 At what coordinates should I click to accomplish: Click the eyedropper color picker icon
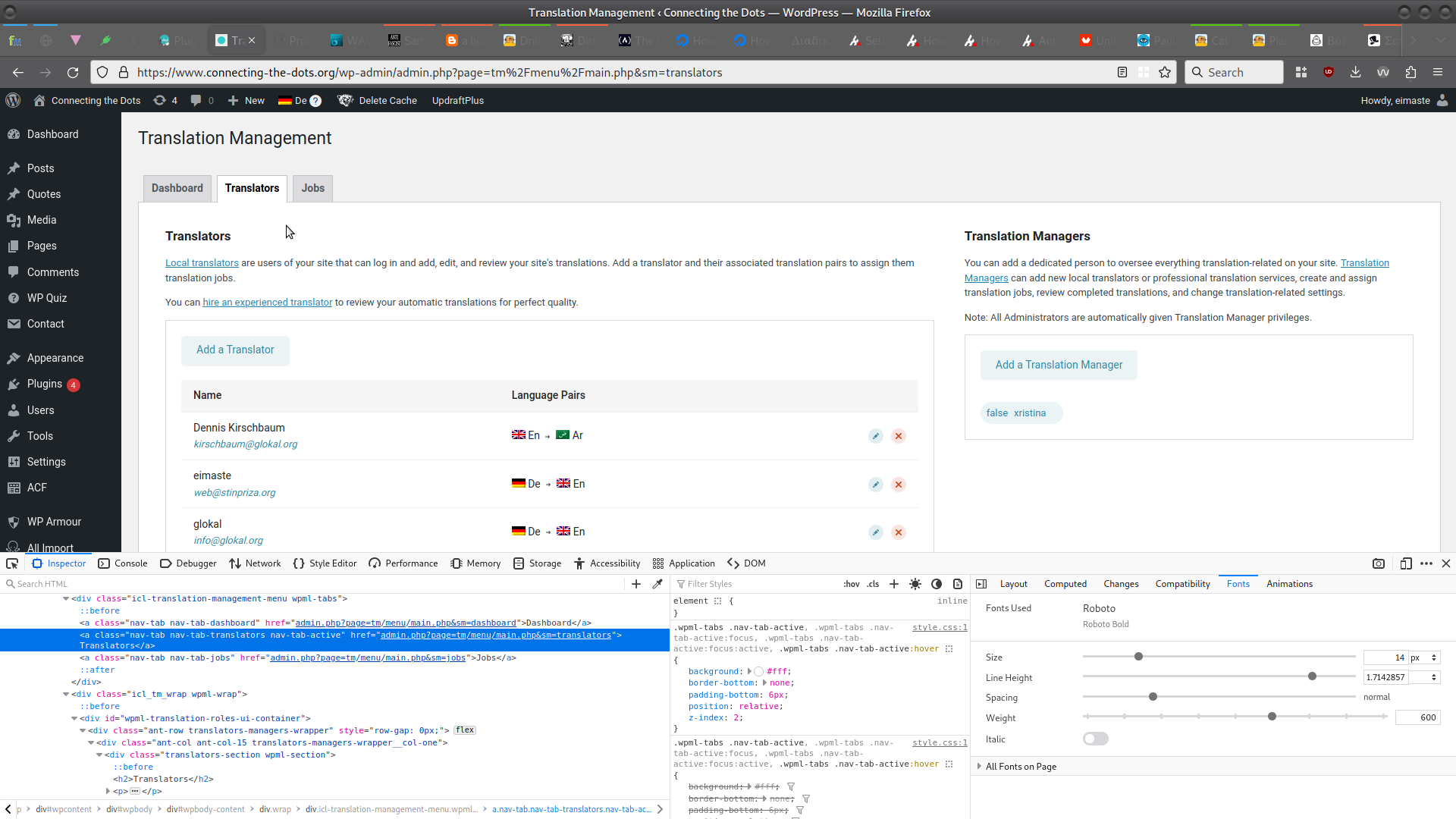click(x=657, y=584)
